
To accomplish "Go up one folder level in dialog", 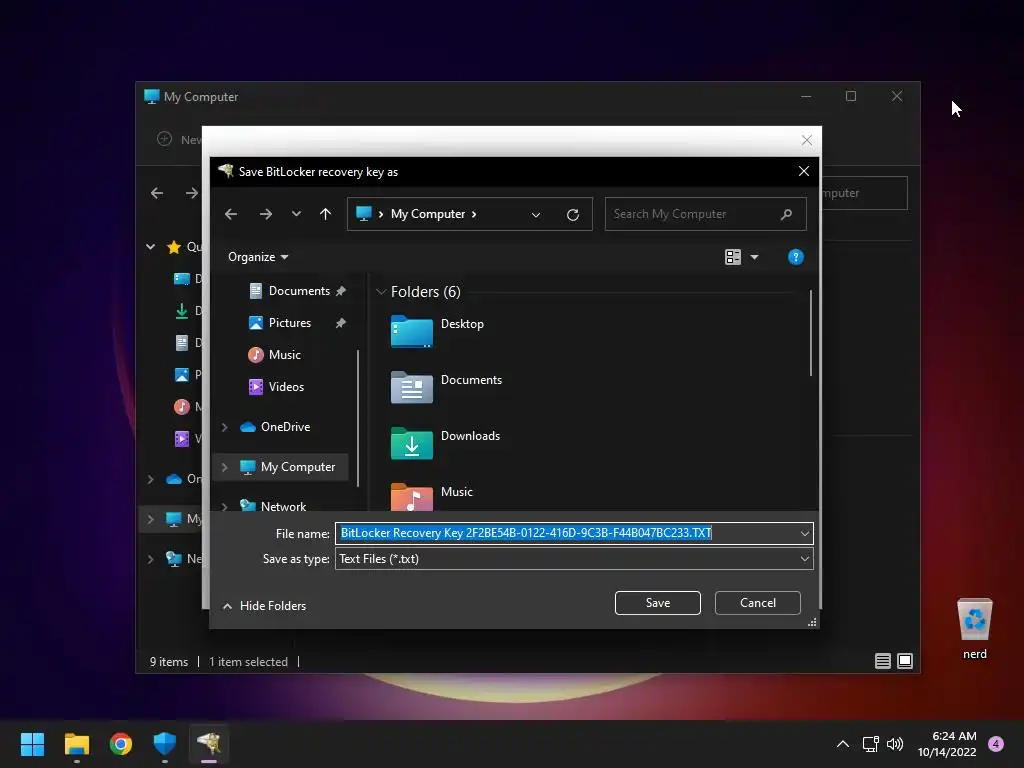I will (325, 214).
